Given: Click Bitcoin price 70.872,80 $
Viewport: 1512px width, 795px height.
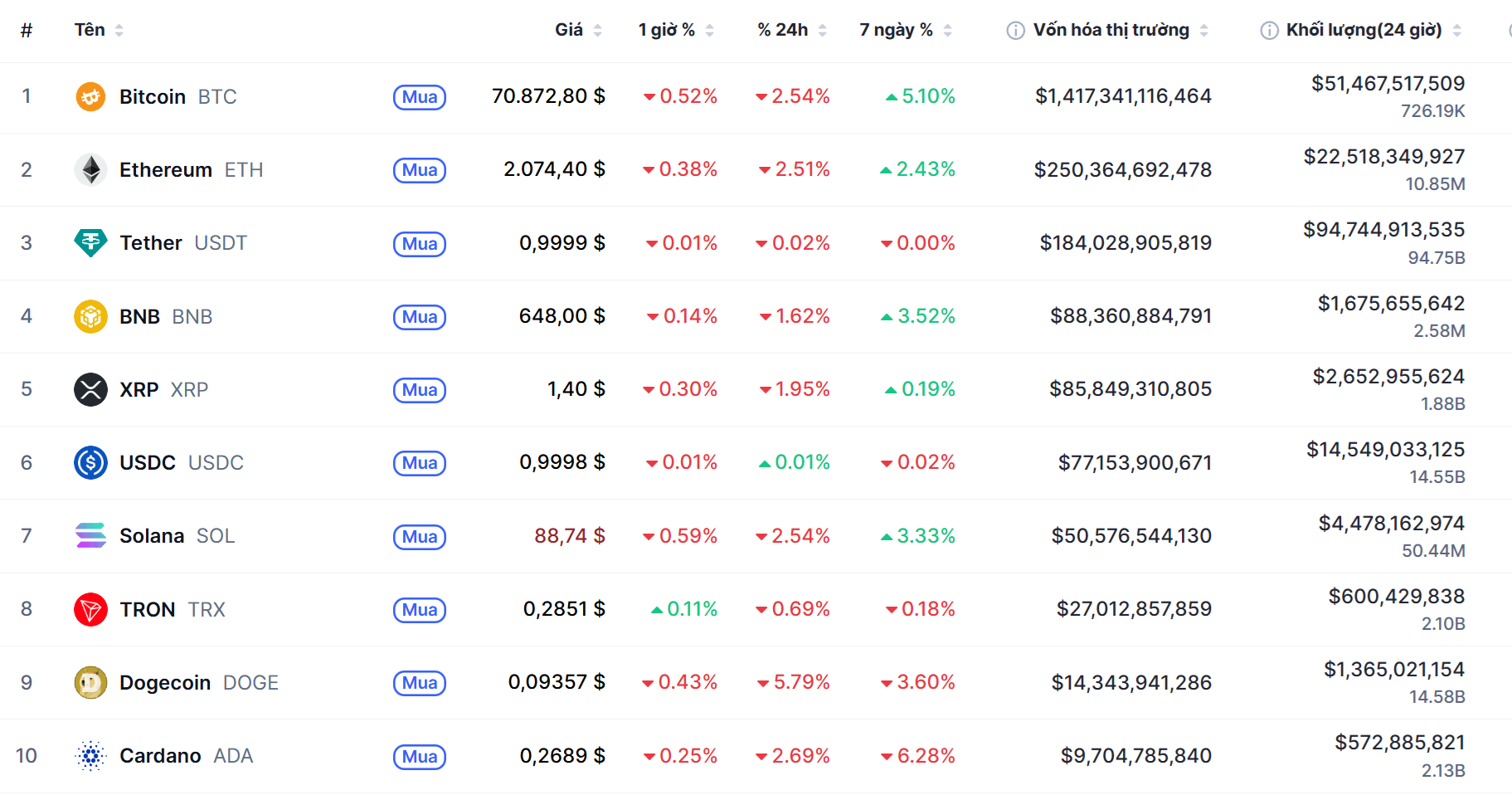Looking at the screenshot, I should [548, 96].
